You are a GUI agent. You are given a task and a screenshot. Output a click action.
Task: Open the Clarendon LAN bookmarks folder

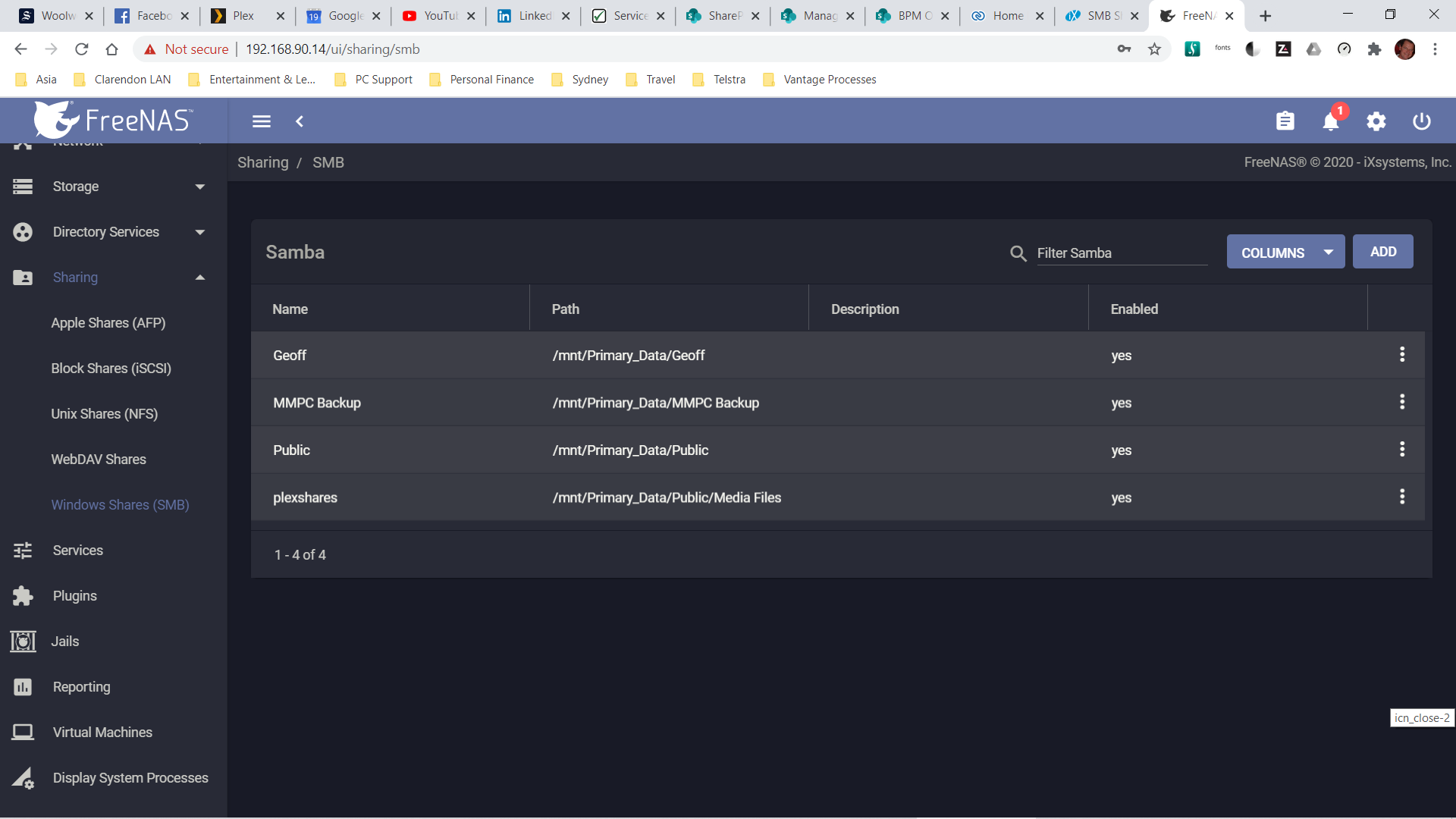pos(121,80)
